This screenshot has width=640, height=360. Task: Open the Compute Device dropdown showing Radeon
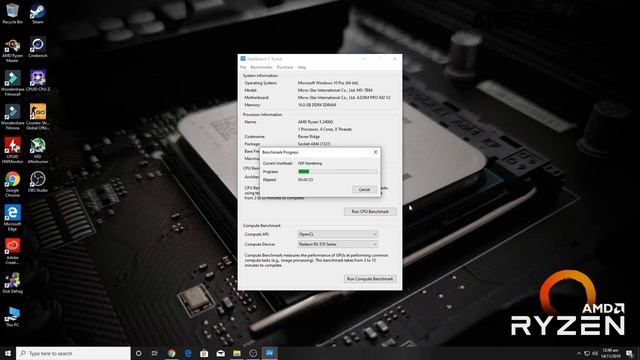338,244
